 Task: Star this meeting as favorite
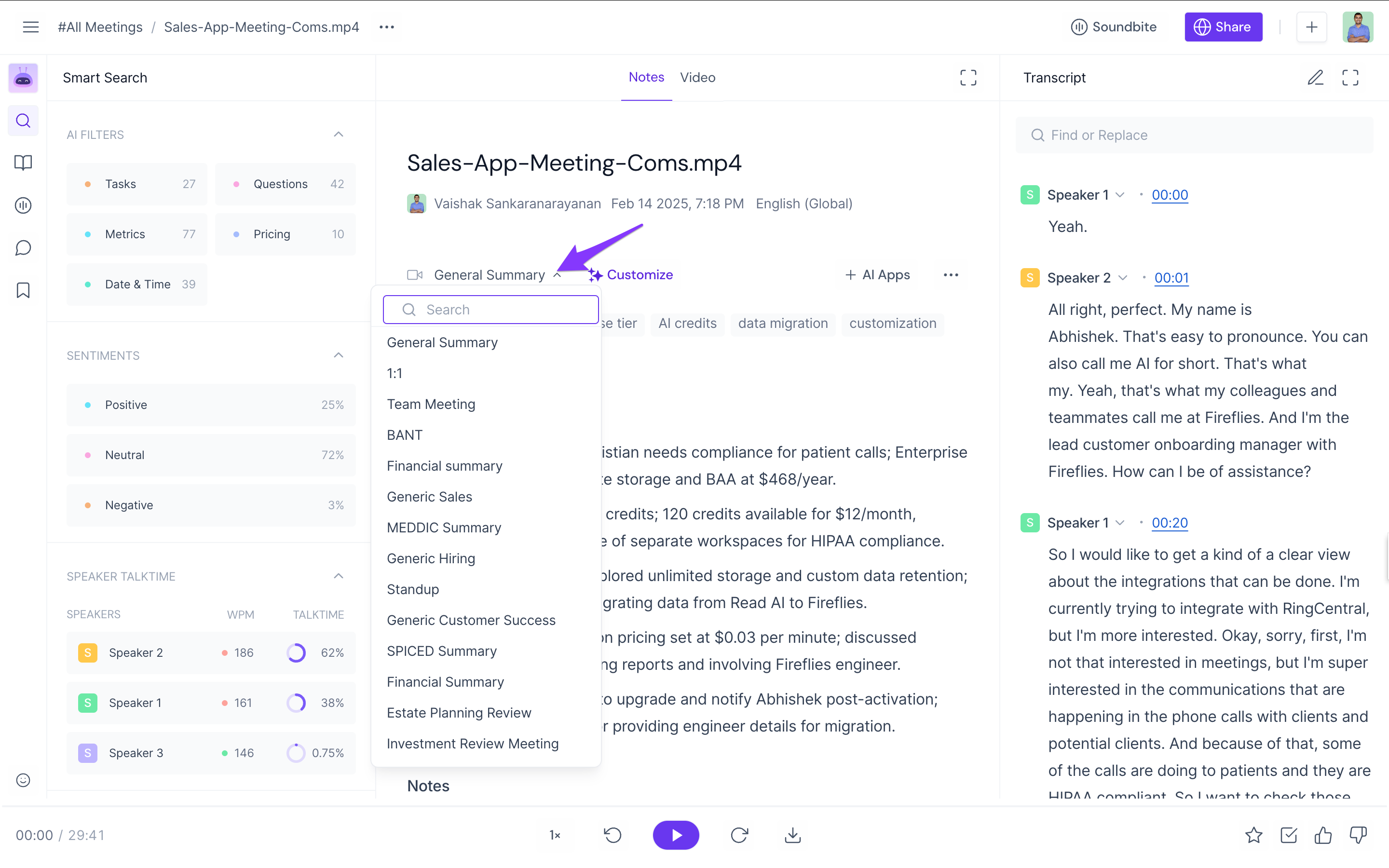click(x=1253, y=835)
